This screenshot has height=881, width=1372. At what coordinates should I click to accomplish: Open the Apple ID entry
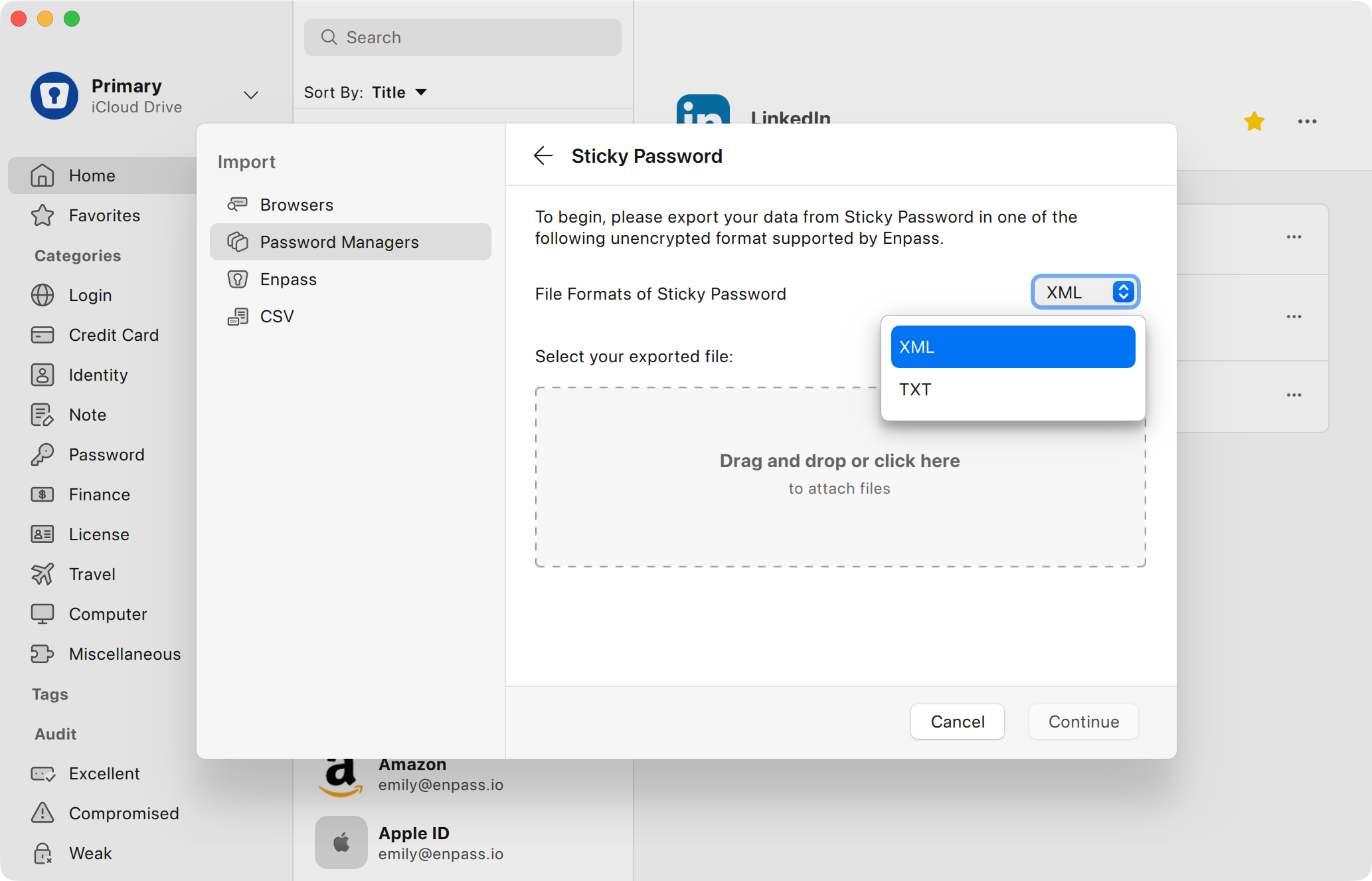click(463, 842)
